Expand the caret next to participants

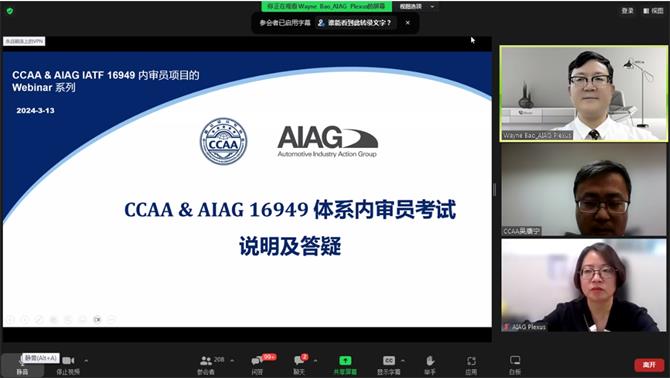pos(232,361)
